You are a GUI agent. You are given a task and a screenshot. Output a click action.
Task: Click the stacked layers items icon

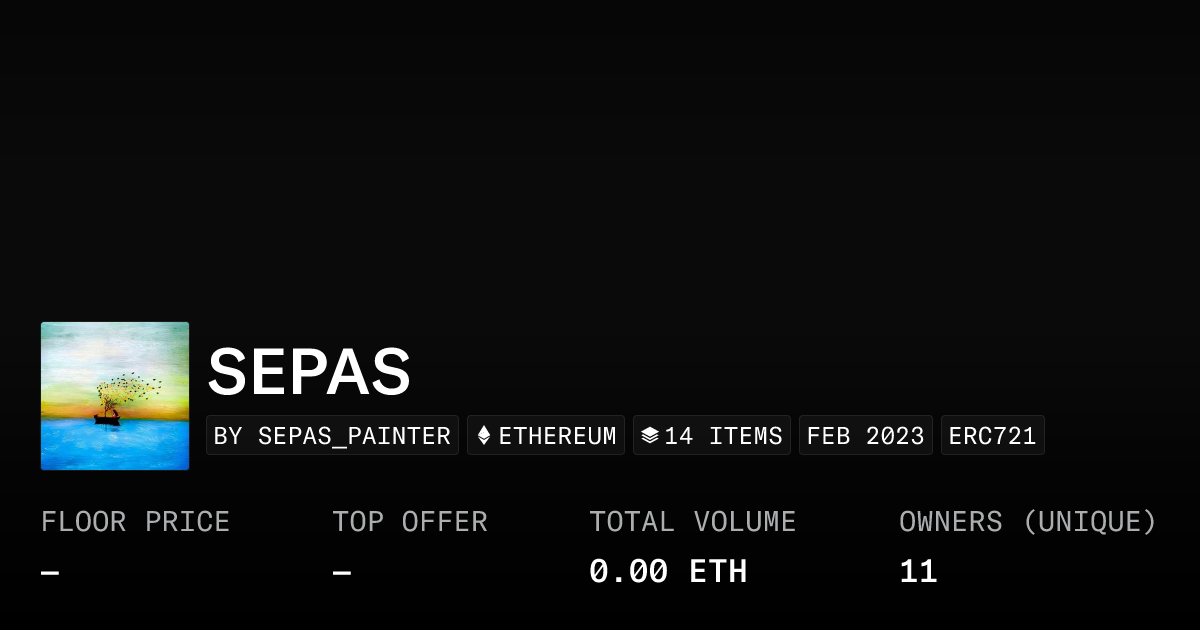point(650,436)
